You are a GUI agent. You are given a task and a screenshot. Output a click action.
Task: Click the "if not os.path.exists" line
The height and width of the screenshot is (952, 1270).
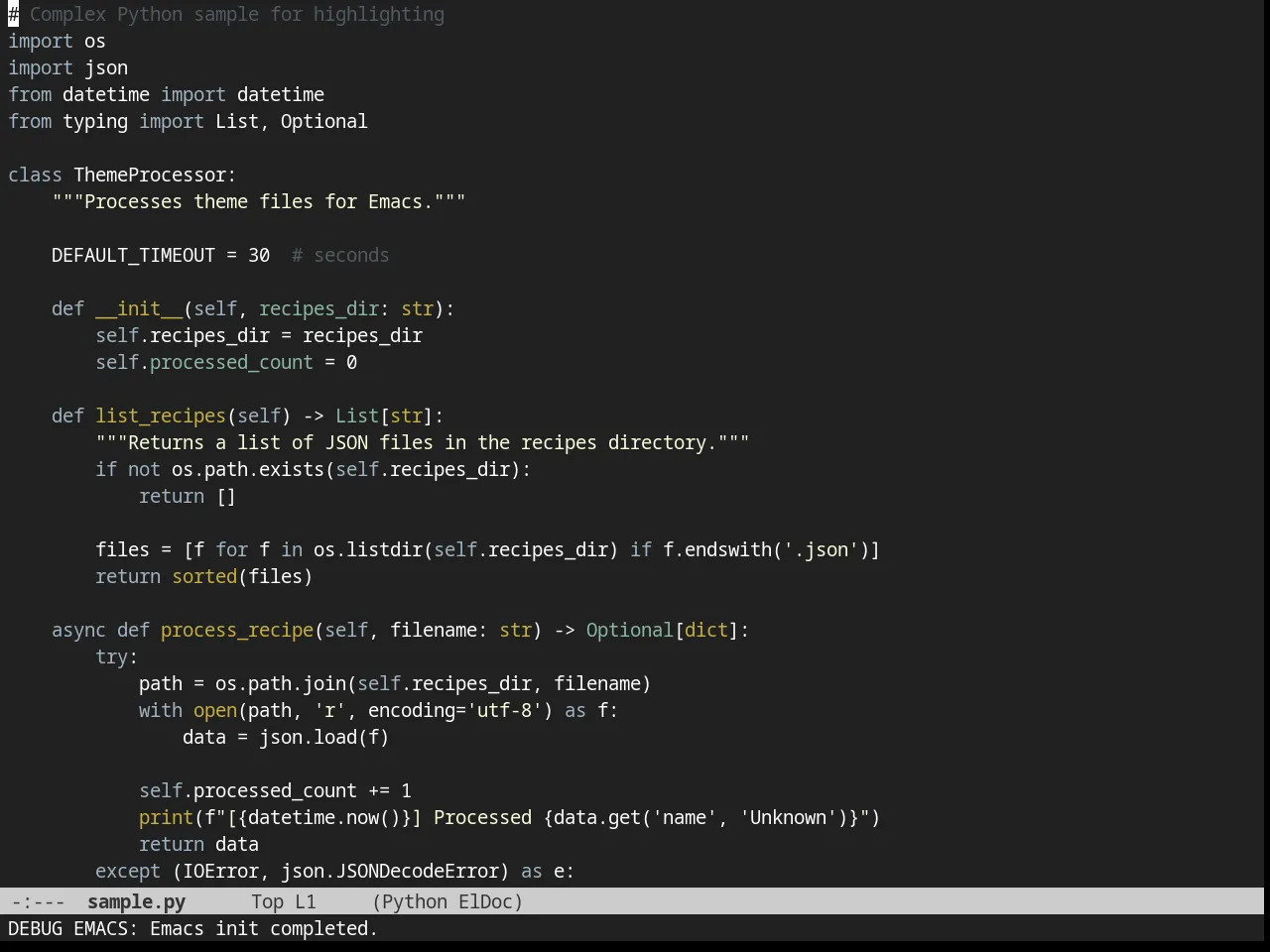[314, 470]
